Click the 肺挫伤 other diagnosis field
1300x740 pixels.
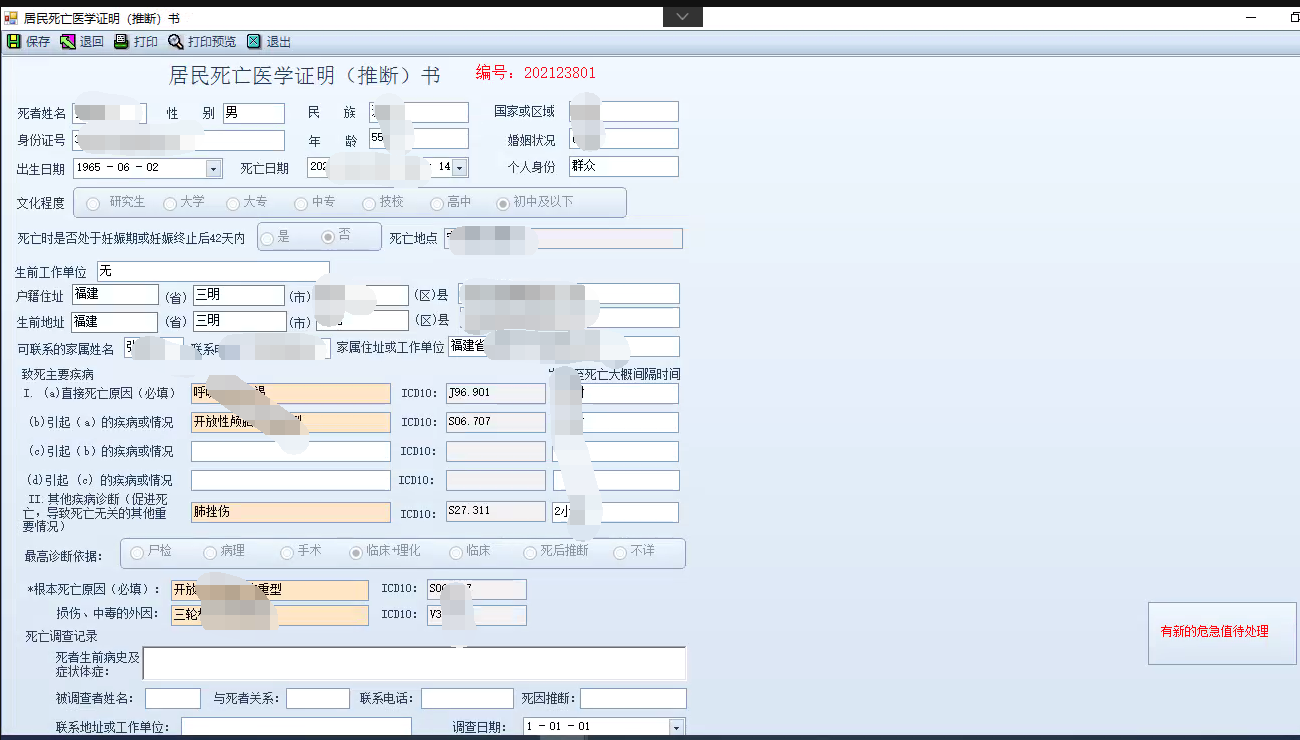point(291,512)
